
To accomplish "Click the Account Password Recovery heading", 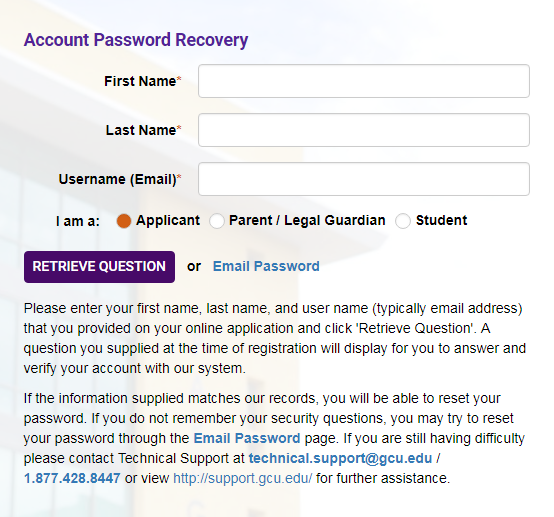I will 136,40.
